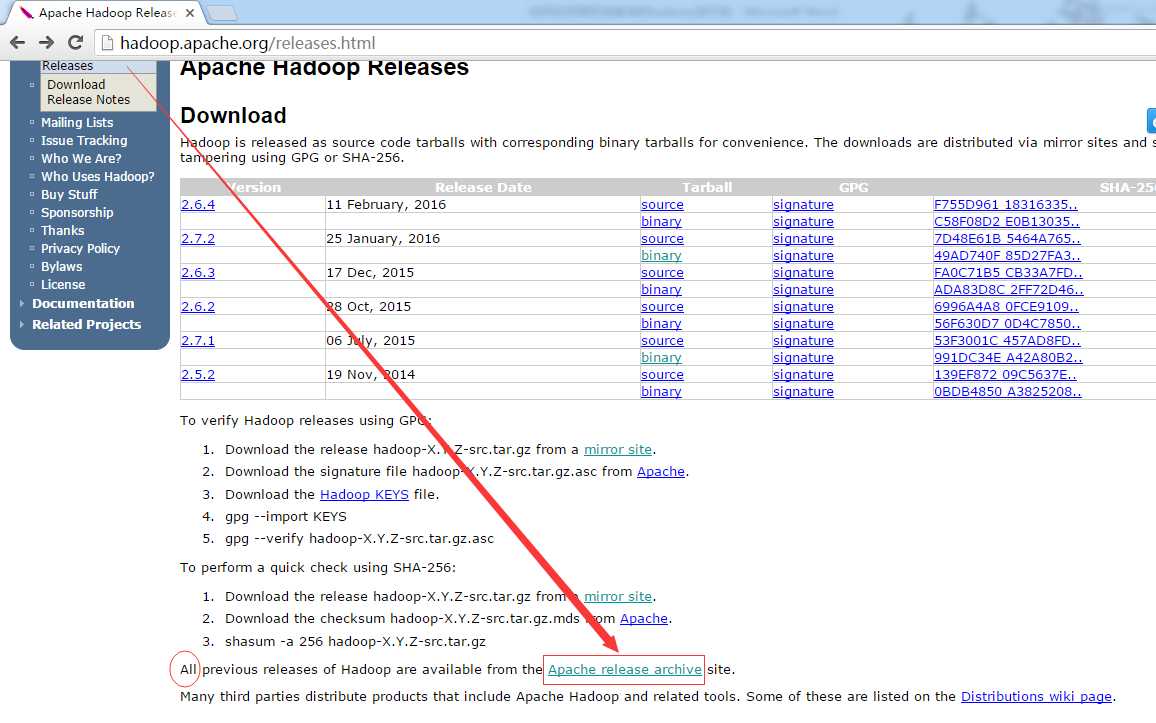Reload the page with the refresh icon

(75, 43)
